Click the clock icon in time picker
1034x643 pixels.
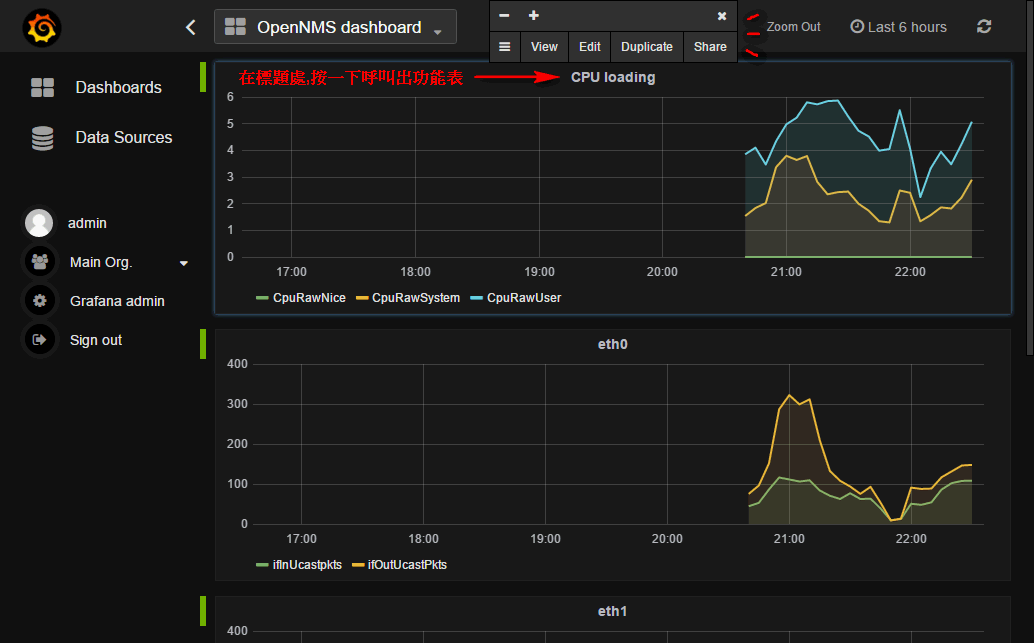point(857,26)
